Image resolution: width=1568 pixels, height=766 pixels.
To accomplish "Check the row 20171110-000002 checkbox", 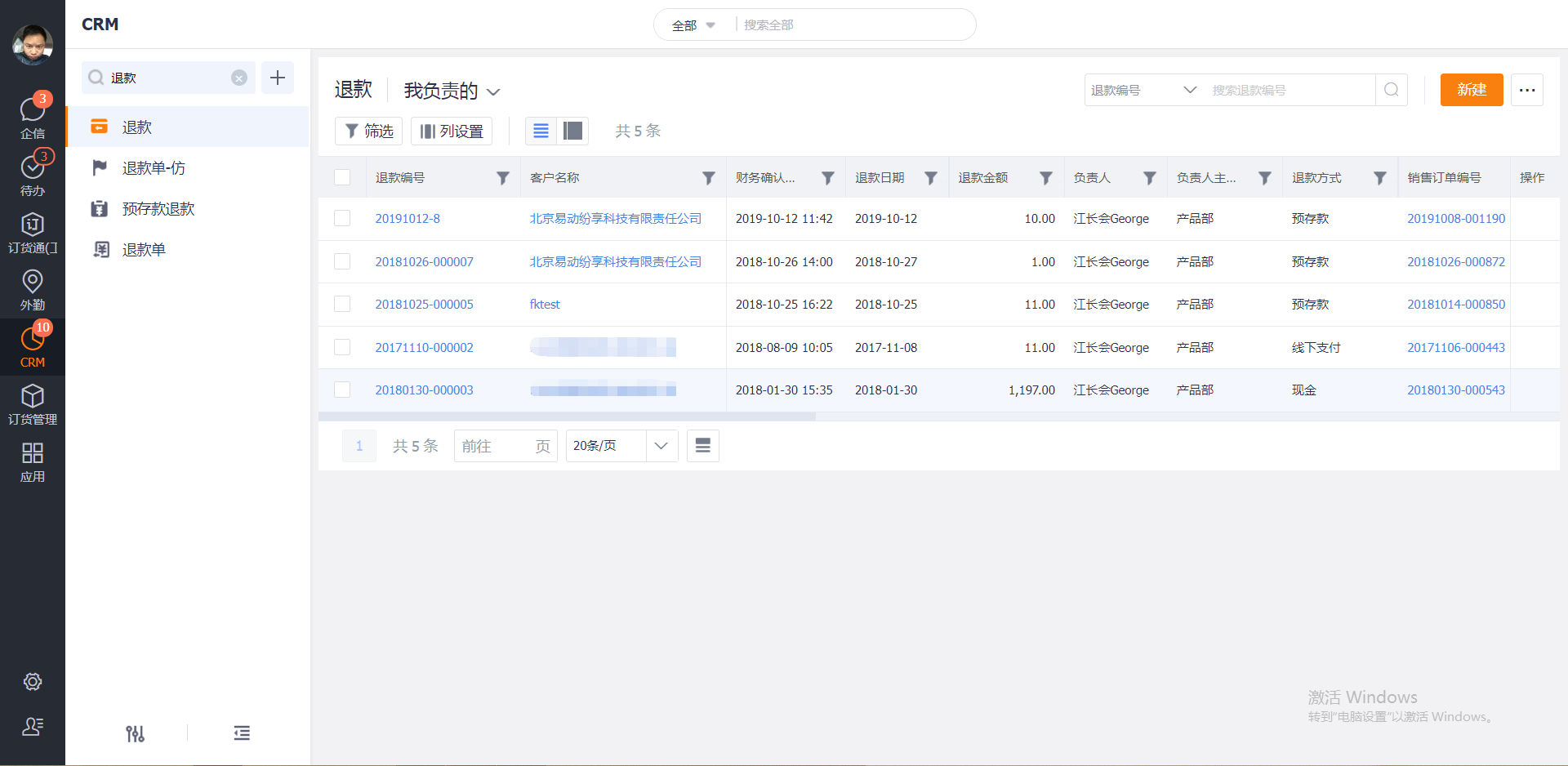I will (x=342, y=347).
